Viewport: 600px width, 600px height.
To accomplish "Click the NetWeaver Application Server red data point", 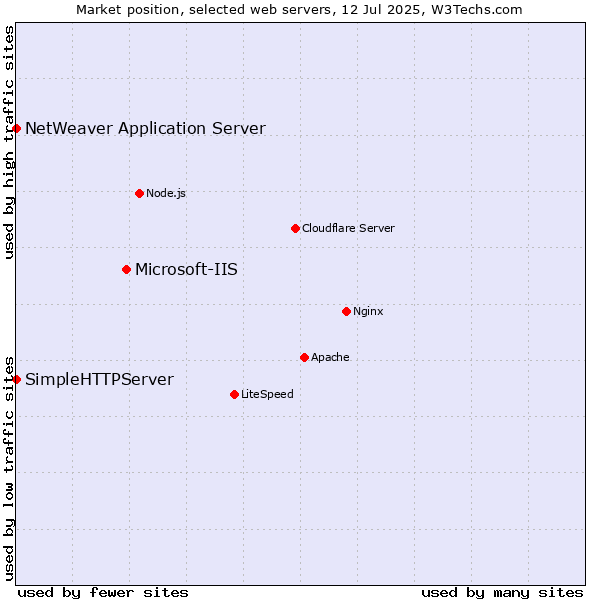I will (16, 128).
